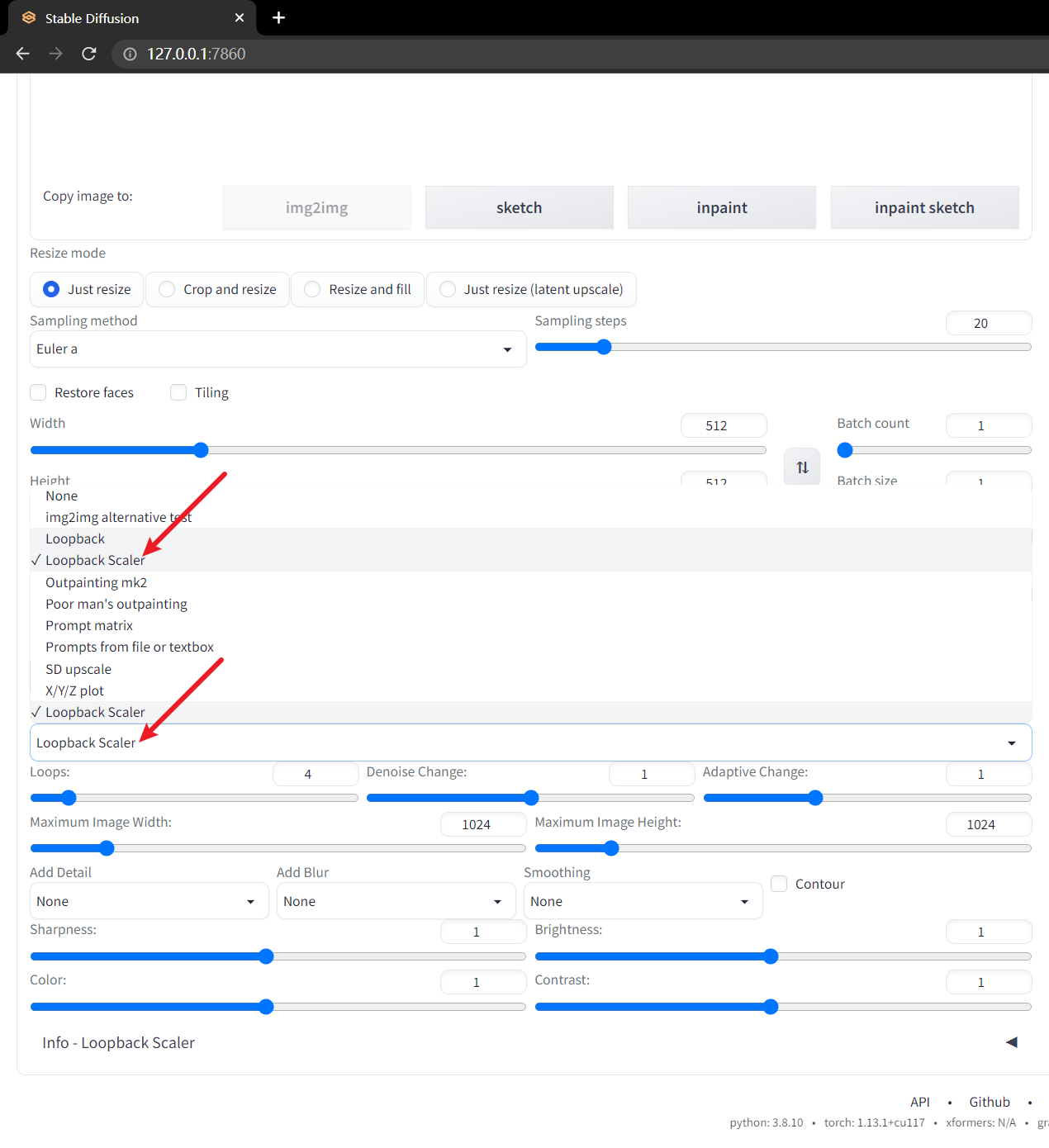The height and width of the screenshot is (1148, 1049).
Task: Adjust the Maximum Image Width slider
Action: coord(278,848)
